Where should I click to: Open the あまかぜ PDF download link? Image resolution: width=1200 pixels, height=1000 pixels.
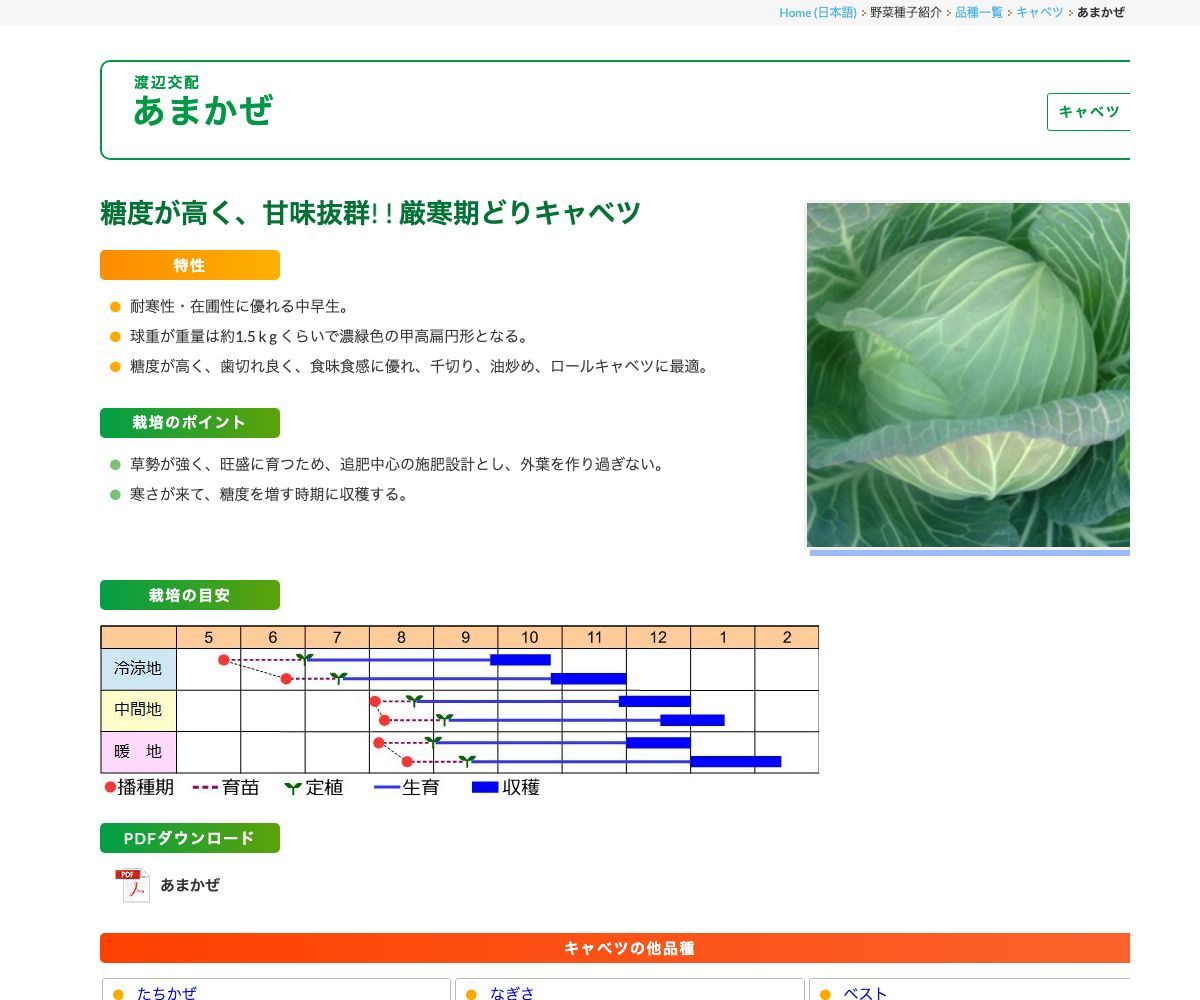[189, 885]
